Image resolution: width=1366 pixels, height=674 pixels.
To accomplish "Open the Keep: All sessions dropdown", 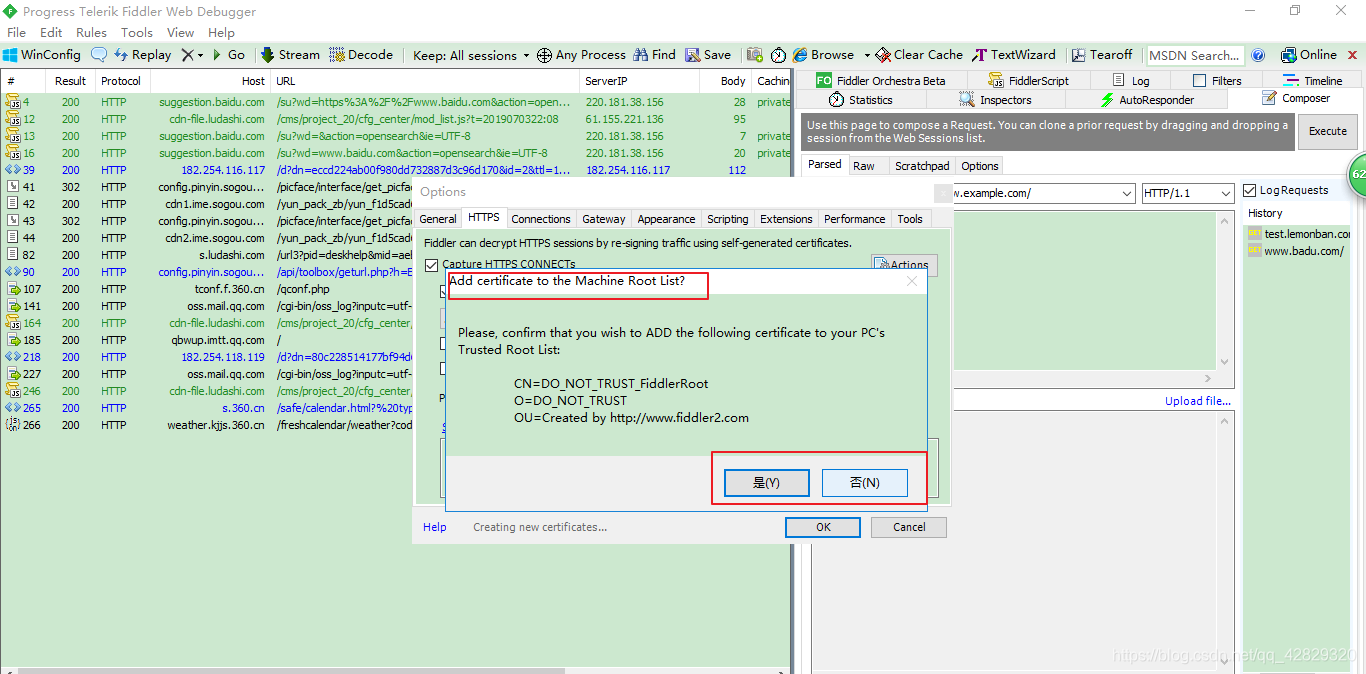I will coord(471,55).
